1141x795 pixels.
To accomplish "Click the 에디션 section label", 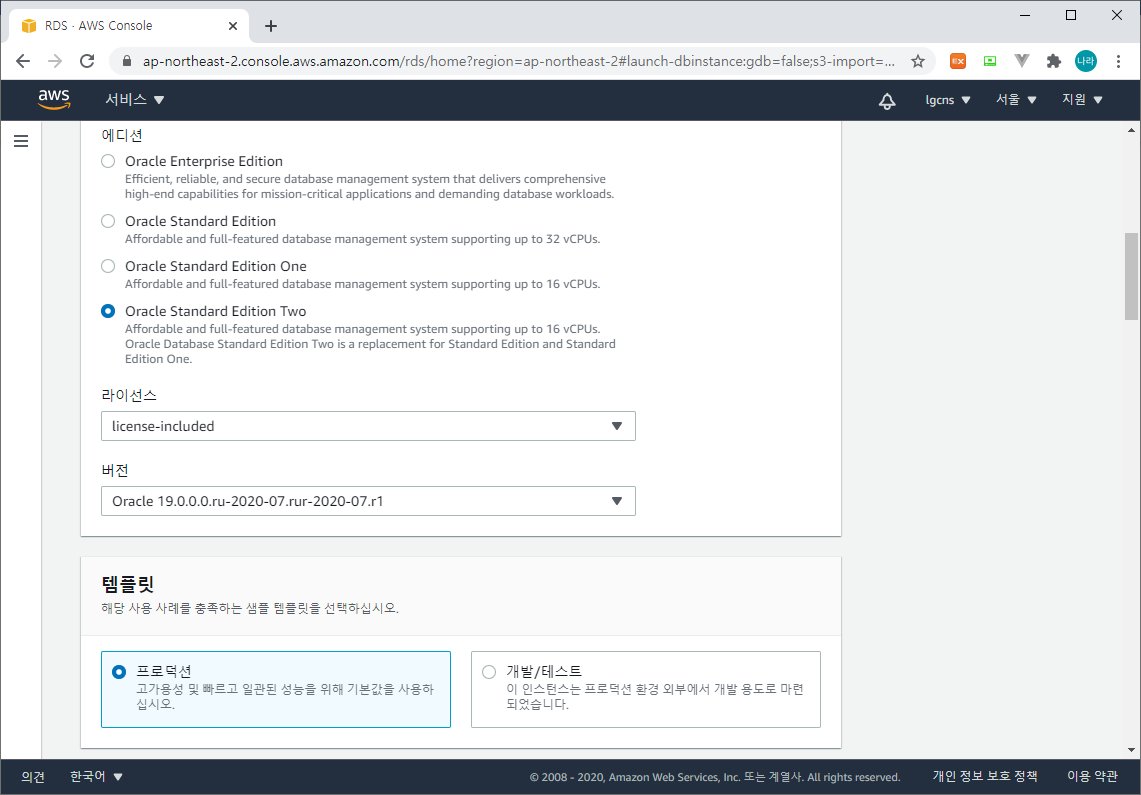I will pos(122,135).
